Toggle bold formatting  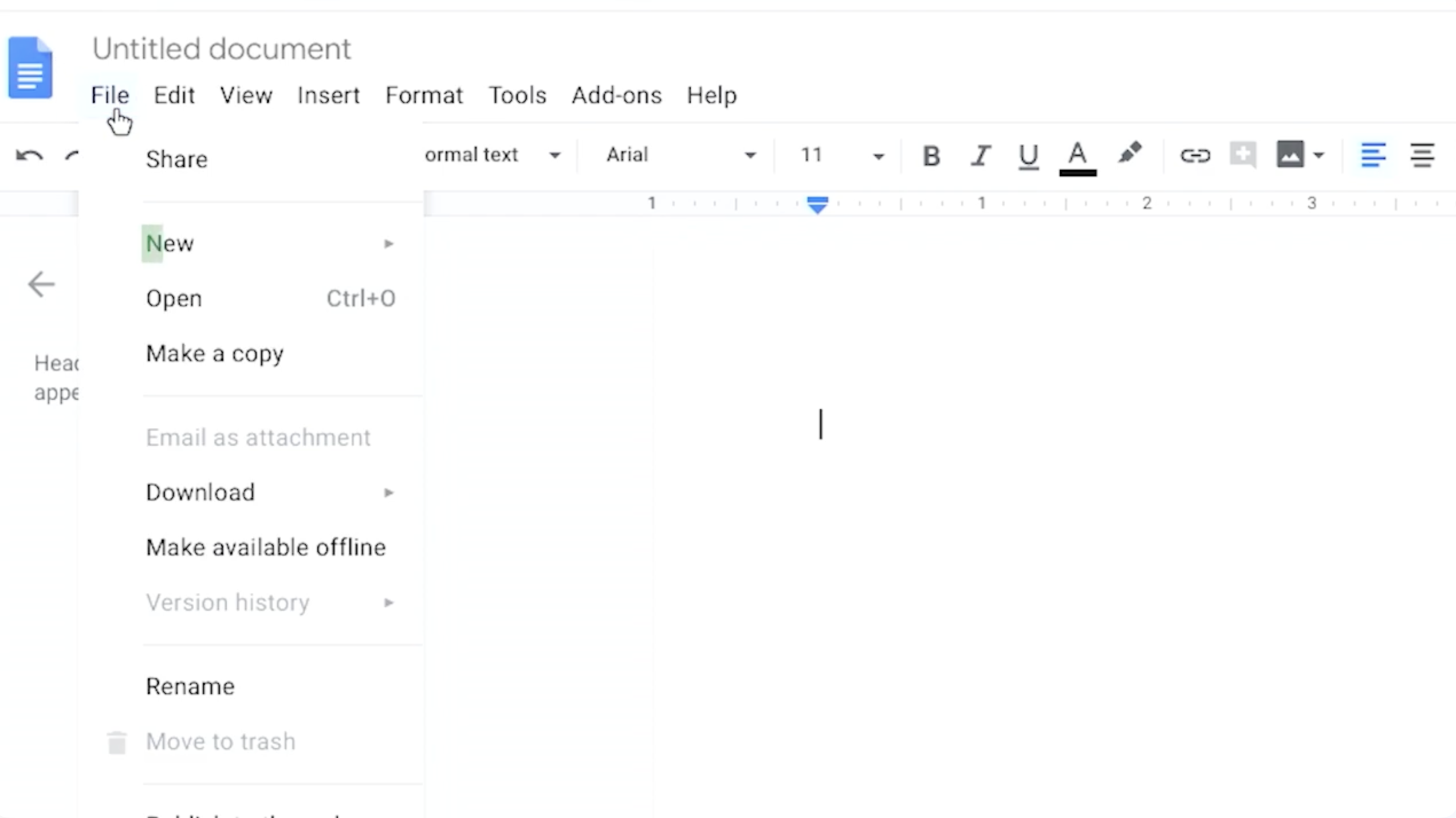(x=931, y=155)
